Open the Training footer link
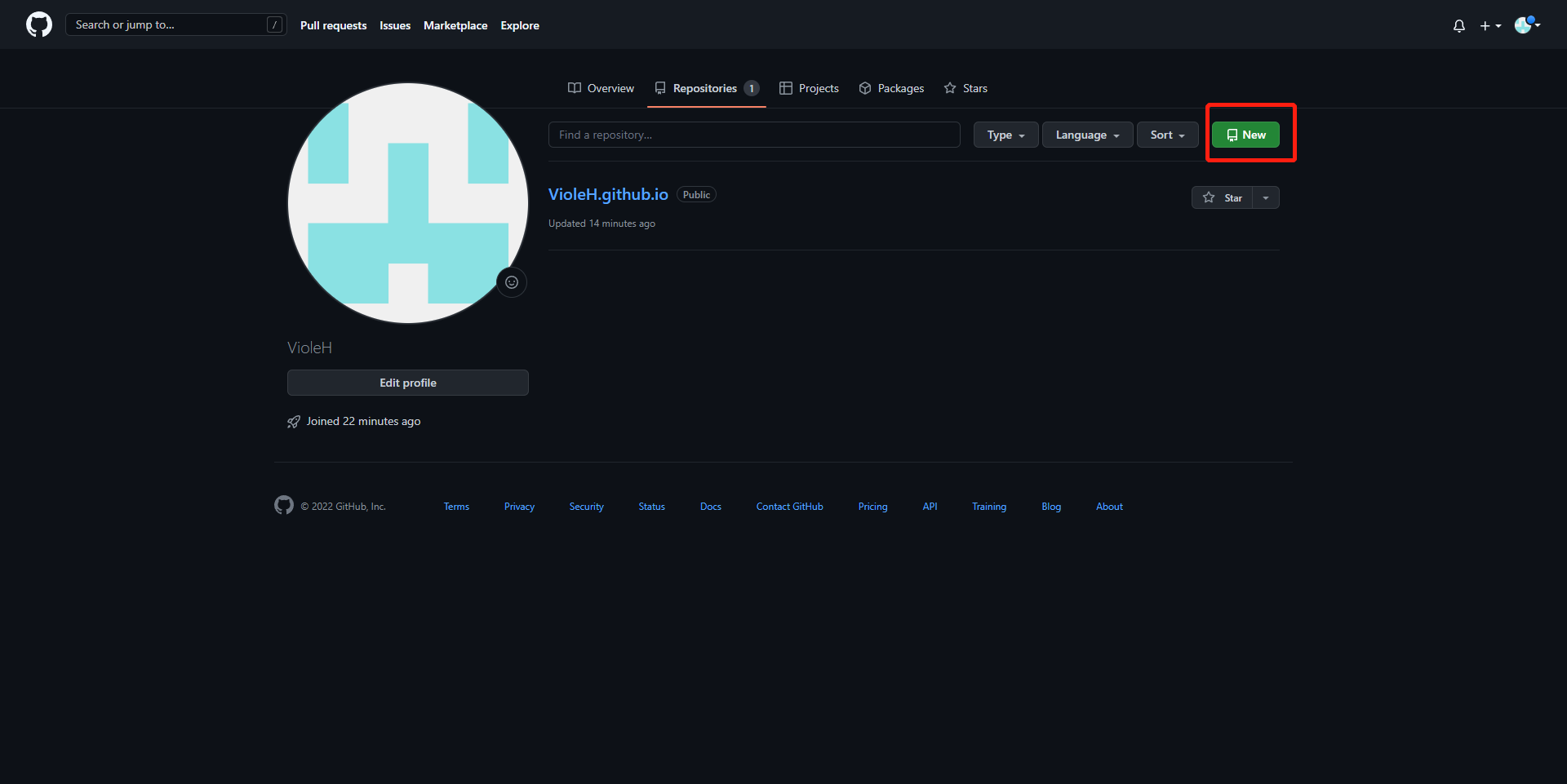The width and height of the screenshot is (1567, 784). point(988,507)
